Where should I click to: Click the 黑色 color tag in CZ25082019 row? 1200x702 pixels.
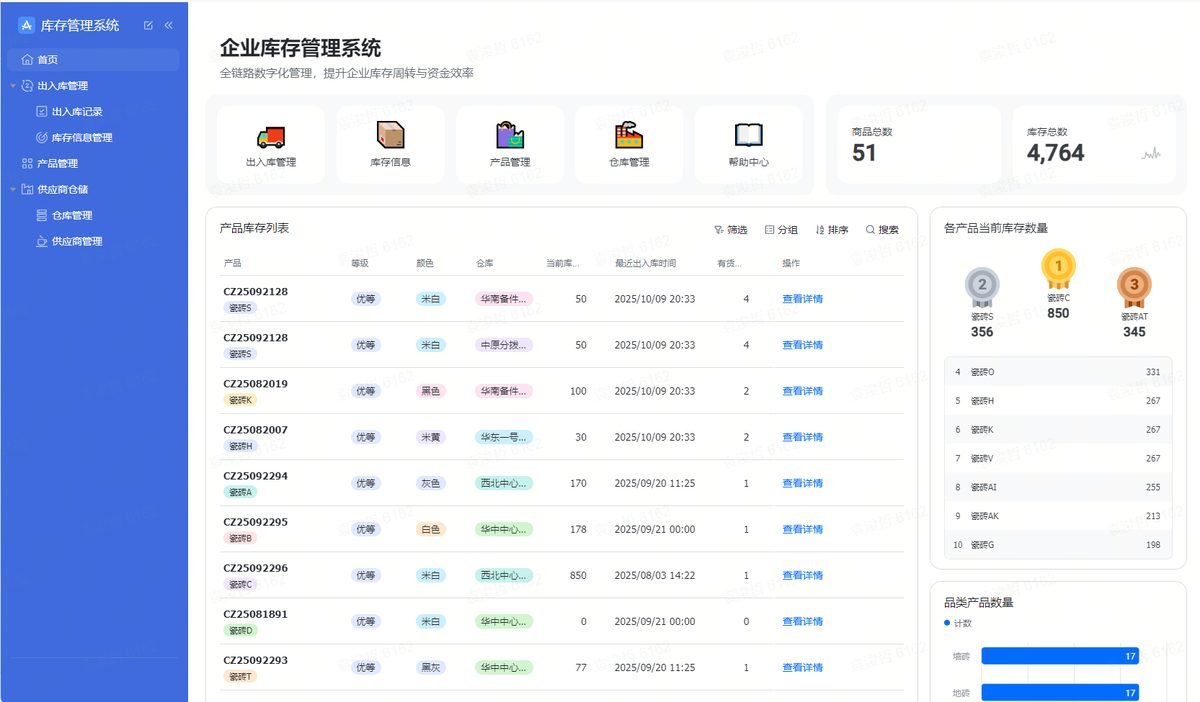tap(431, 391)
